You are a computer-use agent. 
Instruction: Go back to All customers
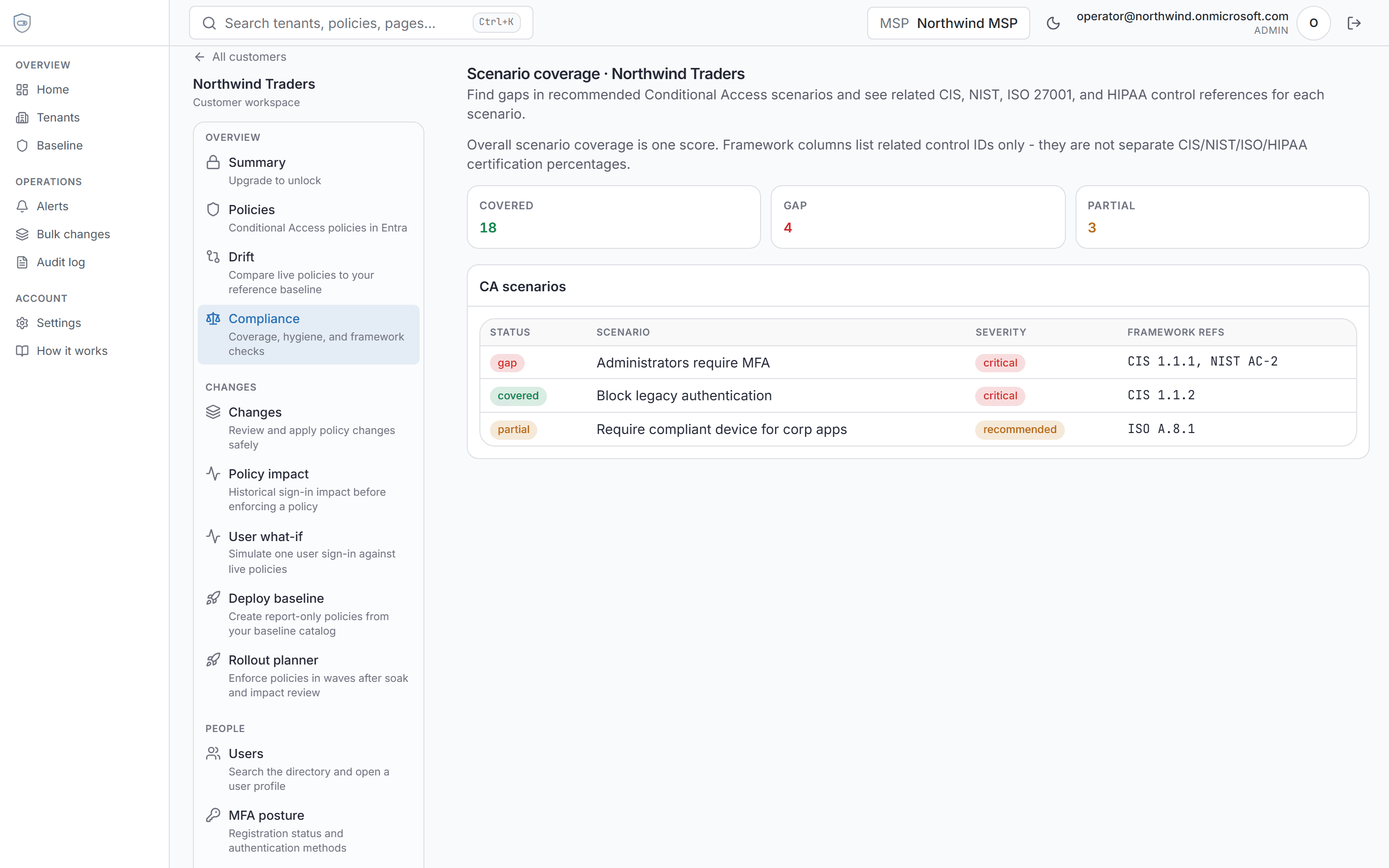click(x=241, y=57)
